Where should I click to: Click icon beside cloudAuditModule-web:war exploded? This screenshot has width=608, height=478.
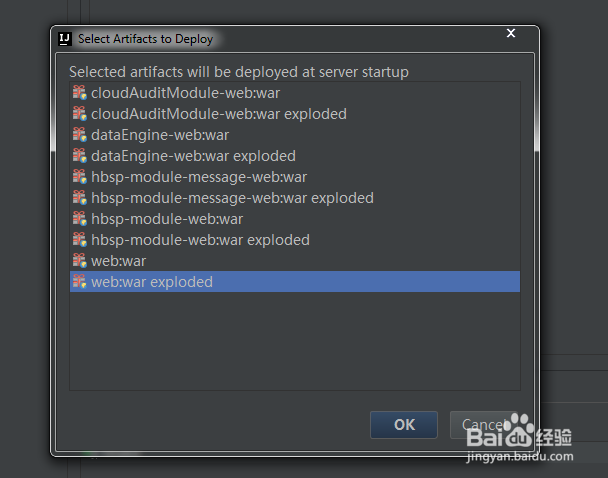coord(79,114)
